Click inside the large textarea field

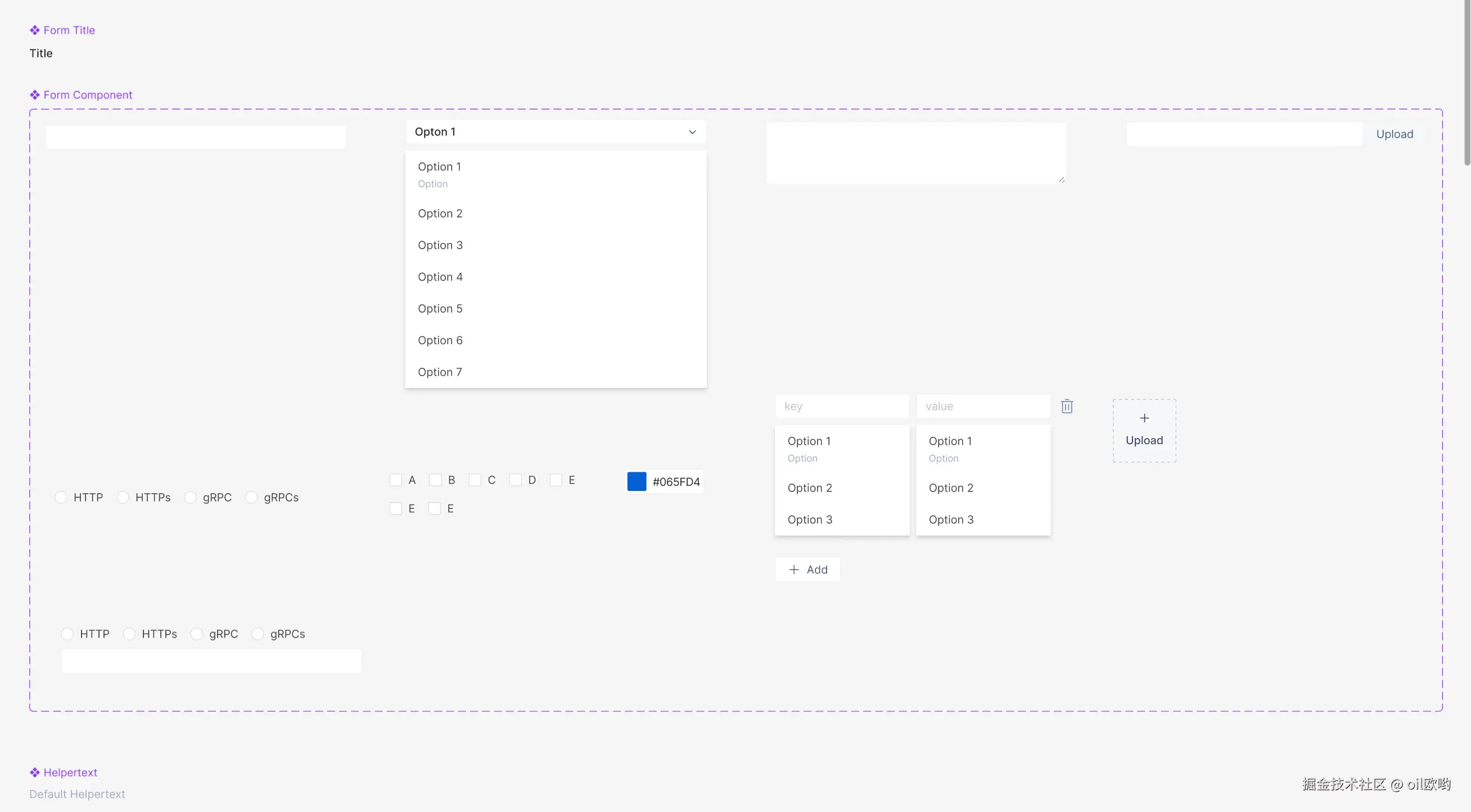[x=915, y=152]
